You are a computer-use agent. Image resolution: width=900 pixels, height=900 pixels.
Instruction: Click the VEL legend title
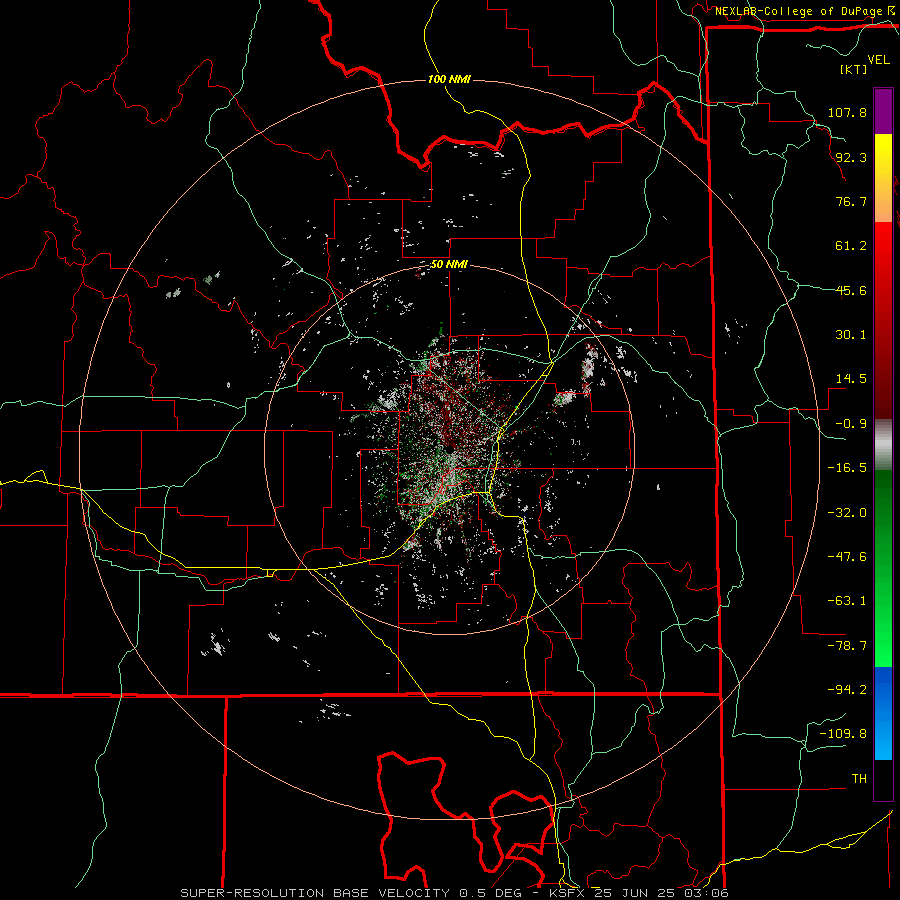point(878,60)
